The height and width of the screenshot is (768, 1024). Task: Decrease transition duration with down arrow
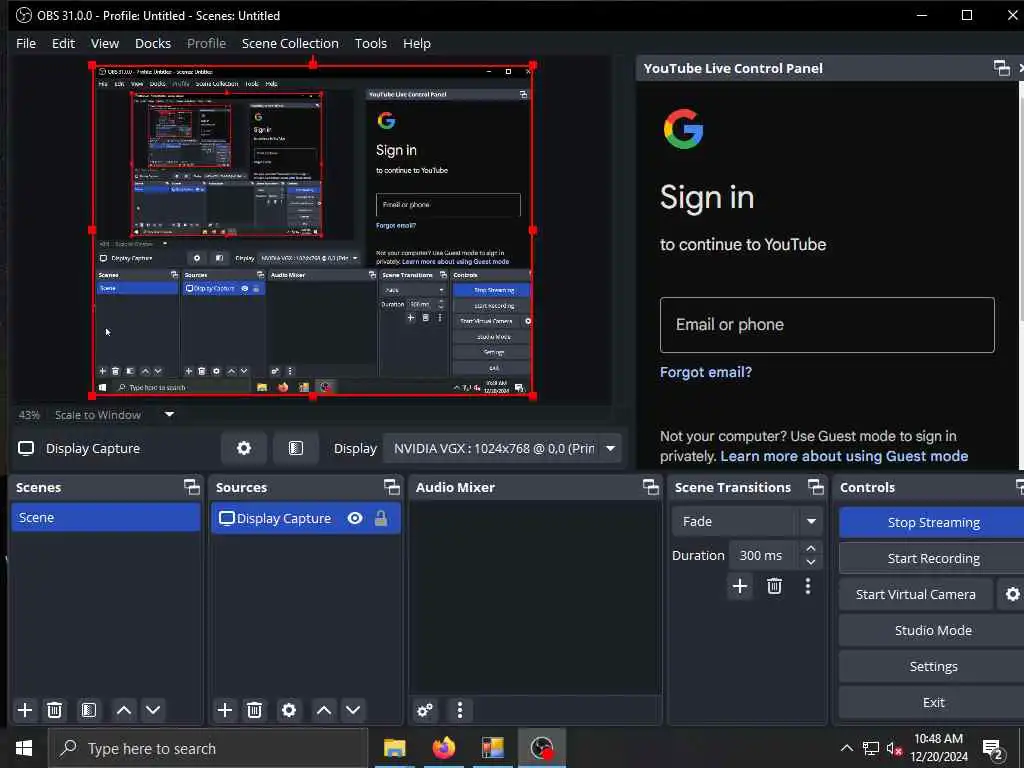pyautogui.click(x=810, y=562)
